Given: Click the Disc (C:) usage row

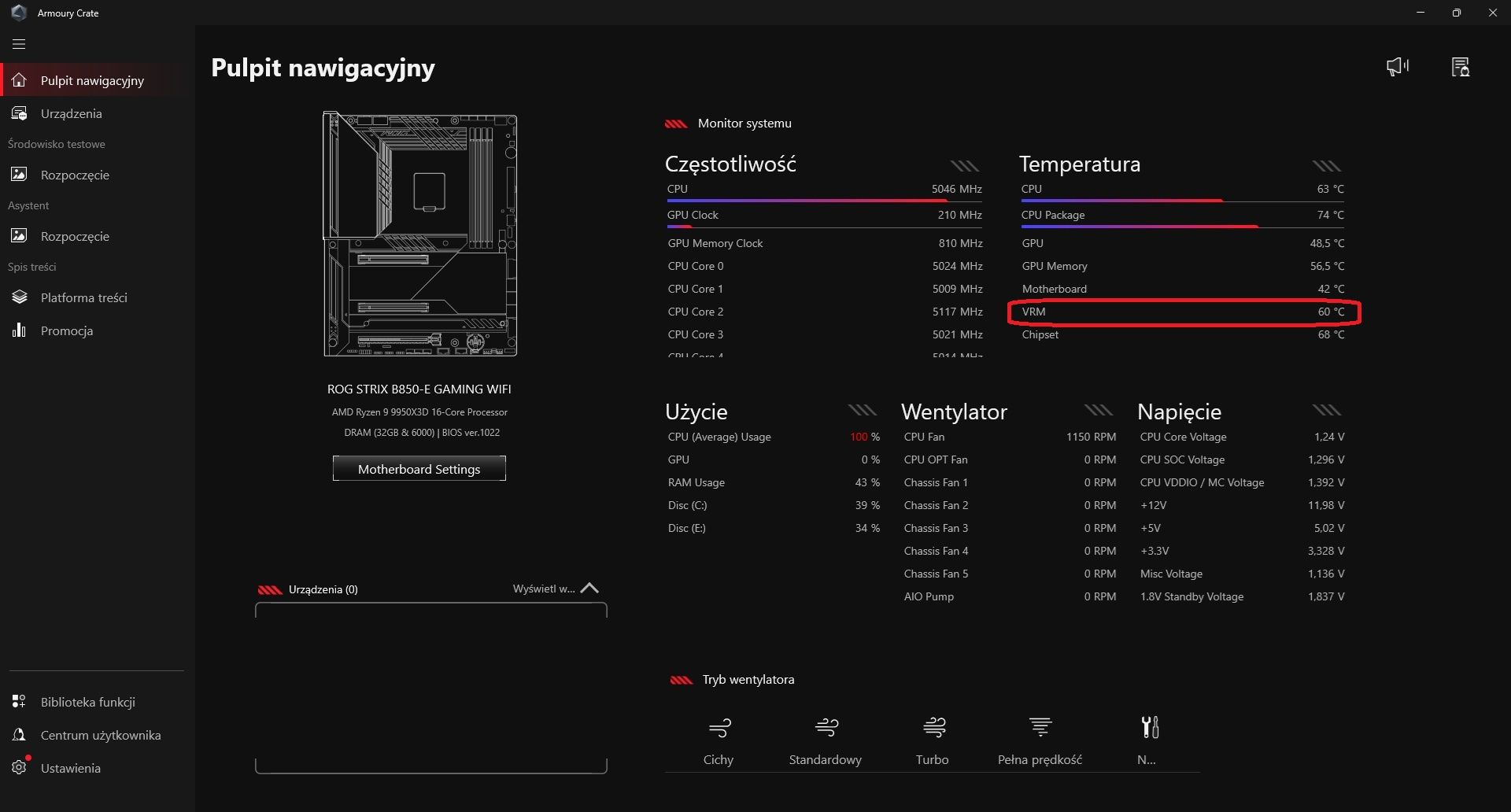Looking at the screenshot, I should click(x=774, y=505).
